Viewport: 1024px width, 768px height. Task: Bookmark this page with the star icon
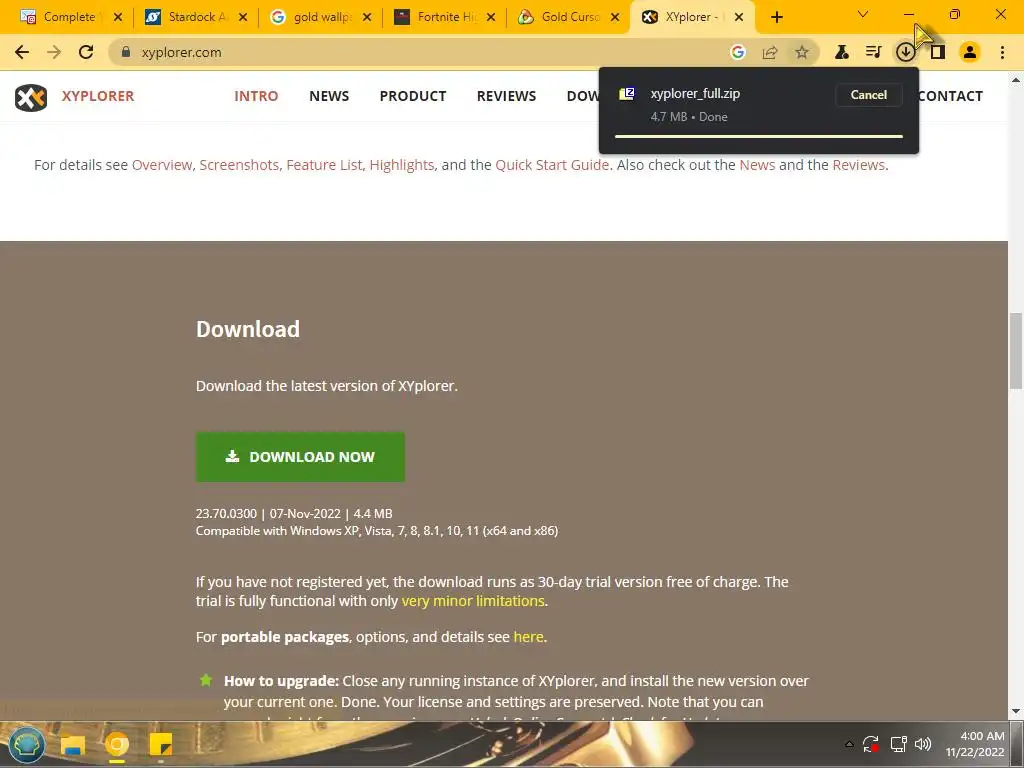click(x=802, y=52)
